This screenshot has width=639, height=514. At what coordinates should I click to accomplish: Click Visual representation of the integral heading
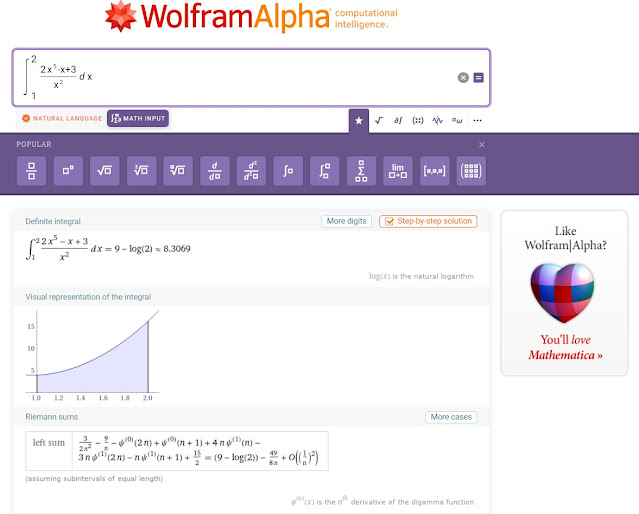tap(88, 297)
